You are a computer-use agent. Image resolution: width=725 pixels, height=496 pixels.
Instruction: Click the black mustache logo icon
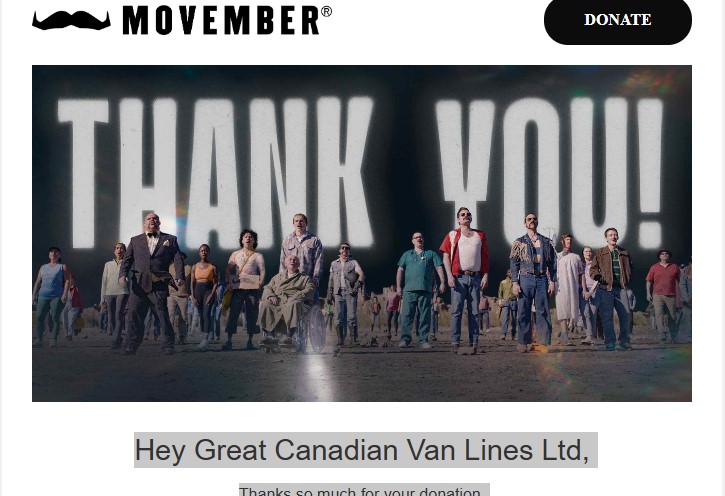click(x=71, y=21)
